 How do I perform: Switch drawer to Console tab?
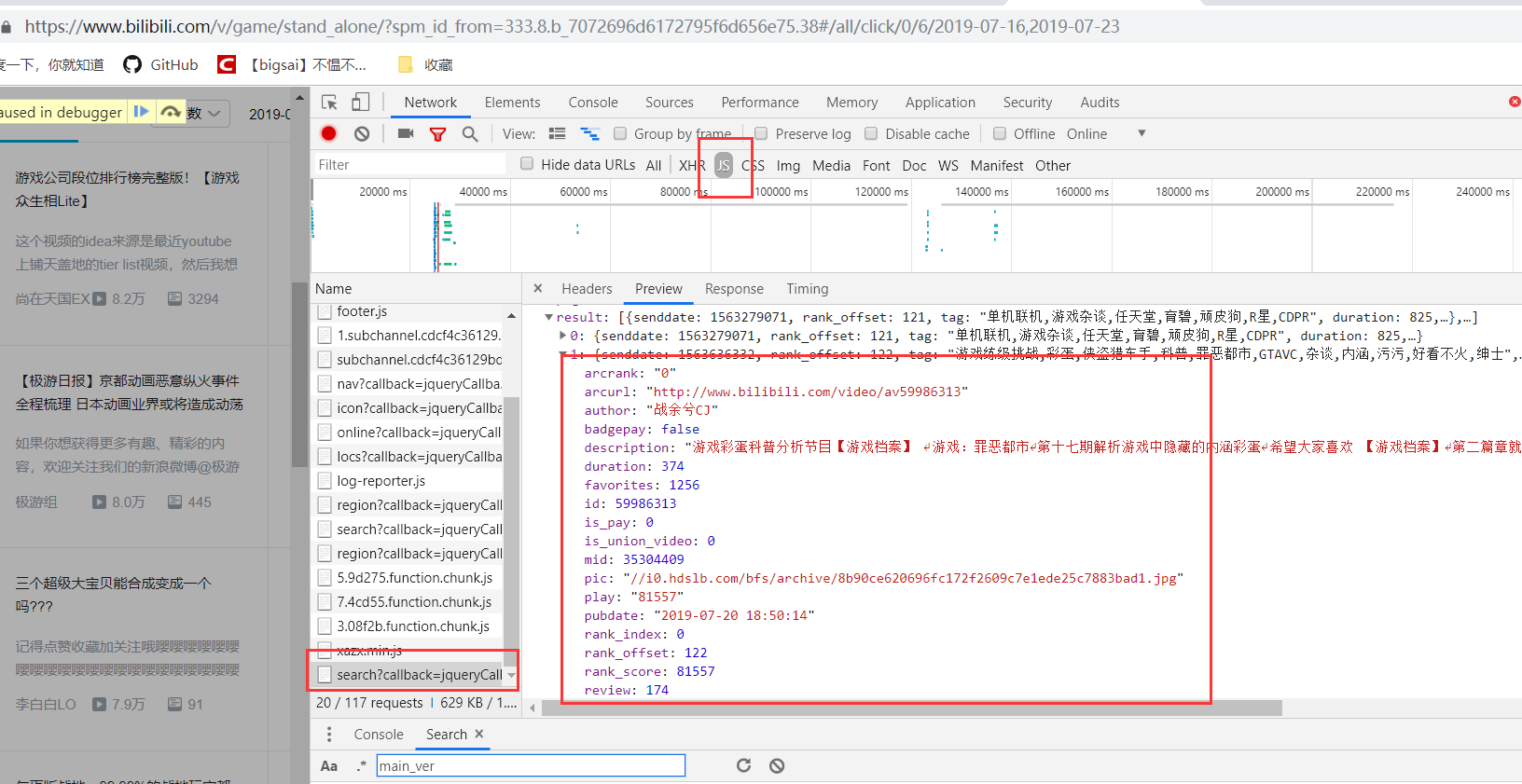tap(379, 735)
